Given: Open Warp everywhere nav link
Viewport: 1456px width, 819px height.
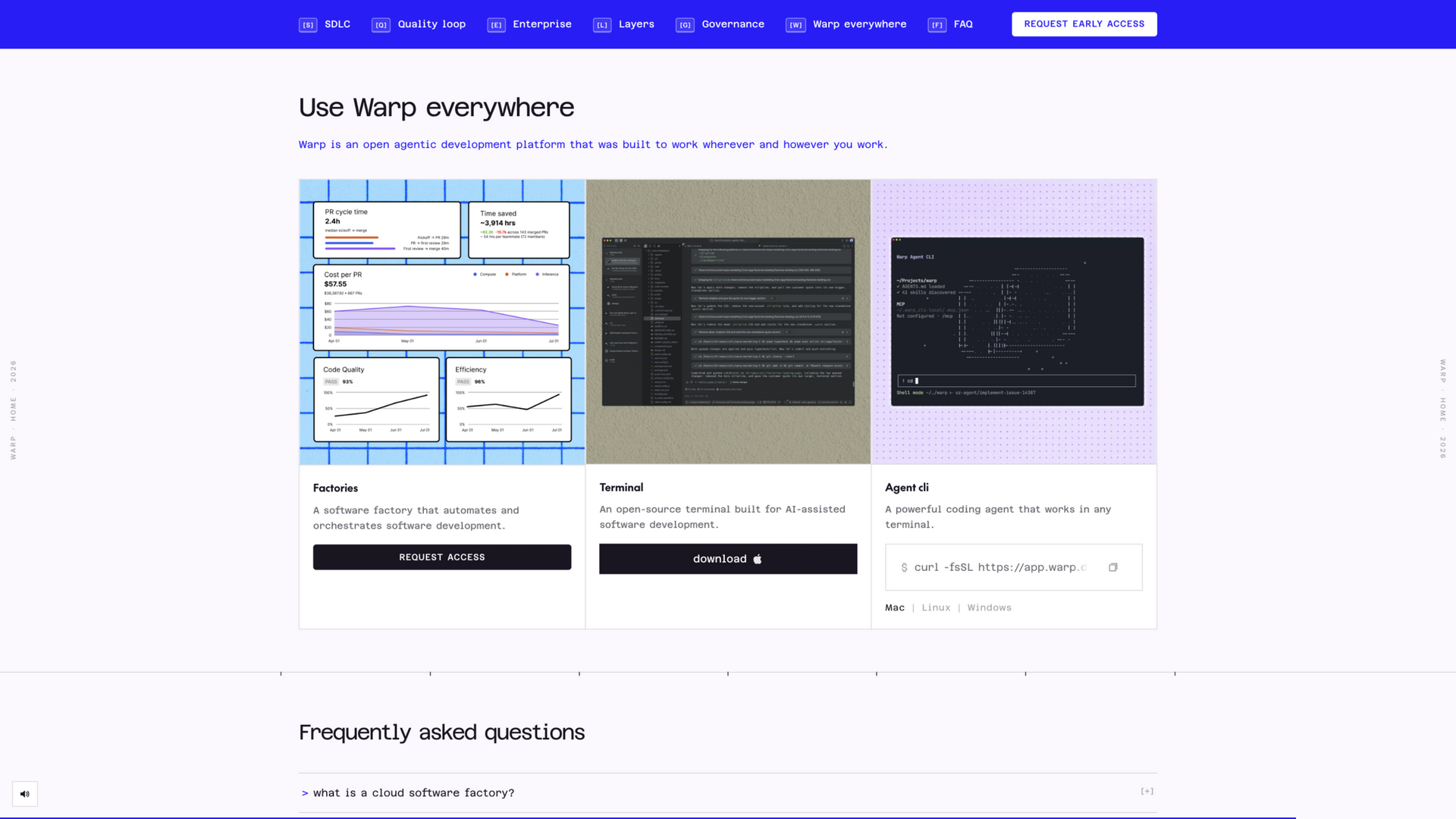Looking at the screenshot, I should [x=859, y=24].
